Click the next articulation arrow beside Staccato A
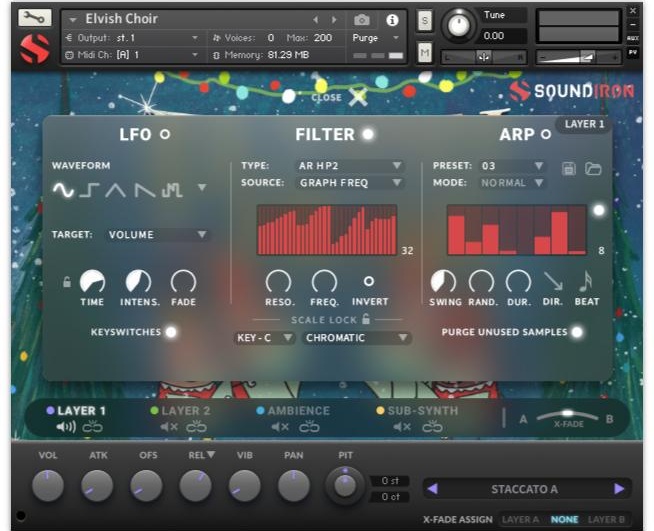 619,488
